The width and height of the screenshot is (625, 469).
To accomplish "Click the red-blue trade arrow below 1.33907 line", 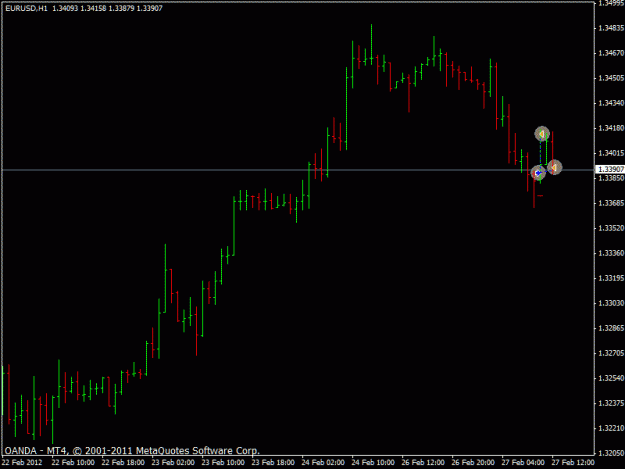I will (538, 173).
